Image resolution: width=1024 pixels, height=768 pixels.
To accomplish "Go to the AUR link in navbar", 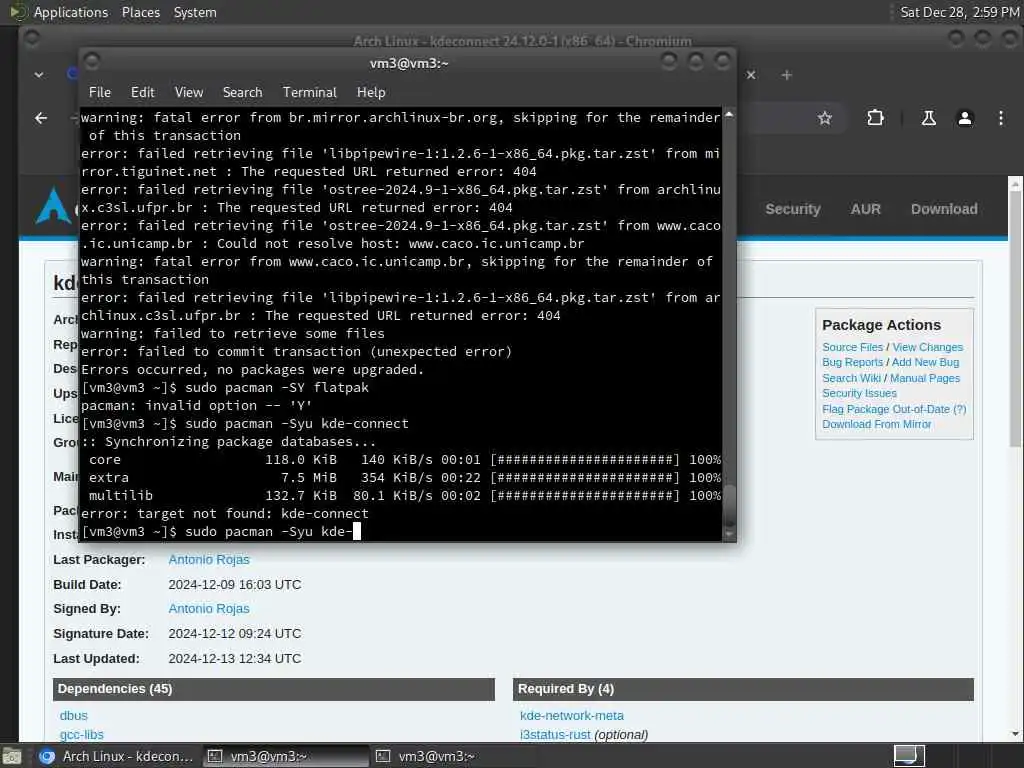I will tap(865, 209).
